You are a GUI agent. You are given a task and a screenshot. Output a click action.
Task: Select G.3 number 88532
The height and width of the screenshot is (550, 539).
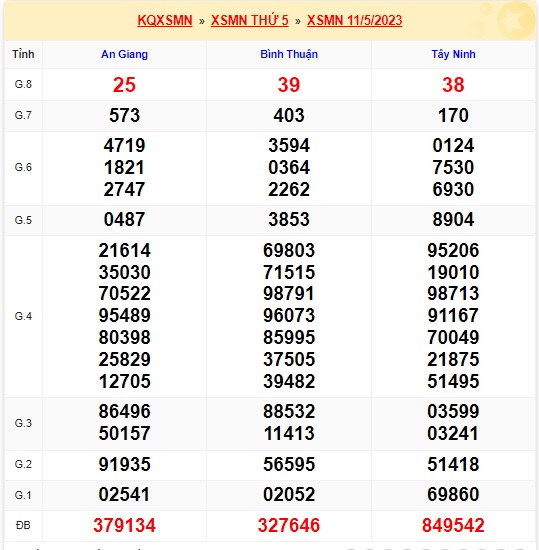click(x=289, y=411)
